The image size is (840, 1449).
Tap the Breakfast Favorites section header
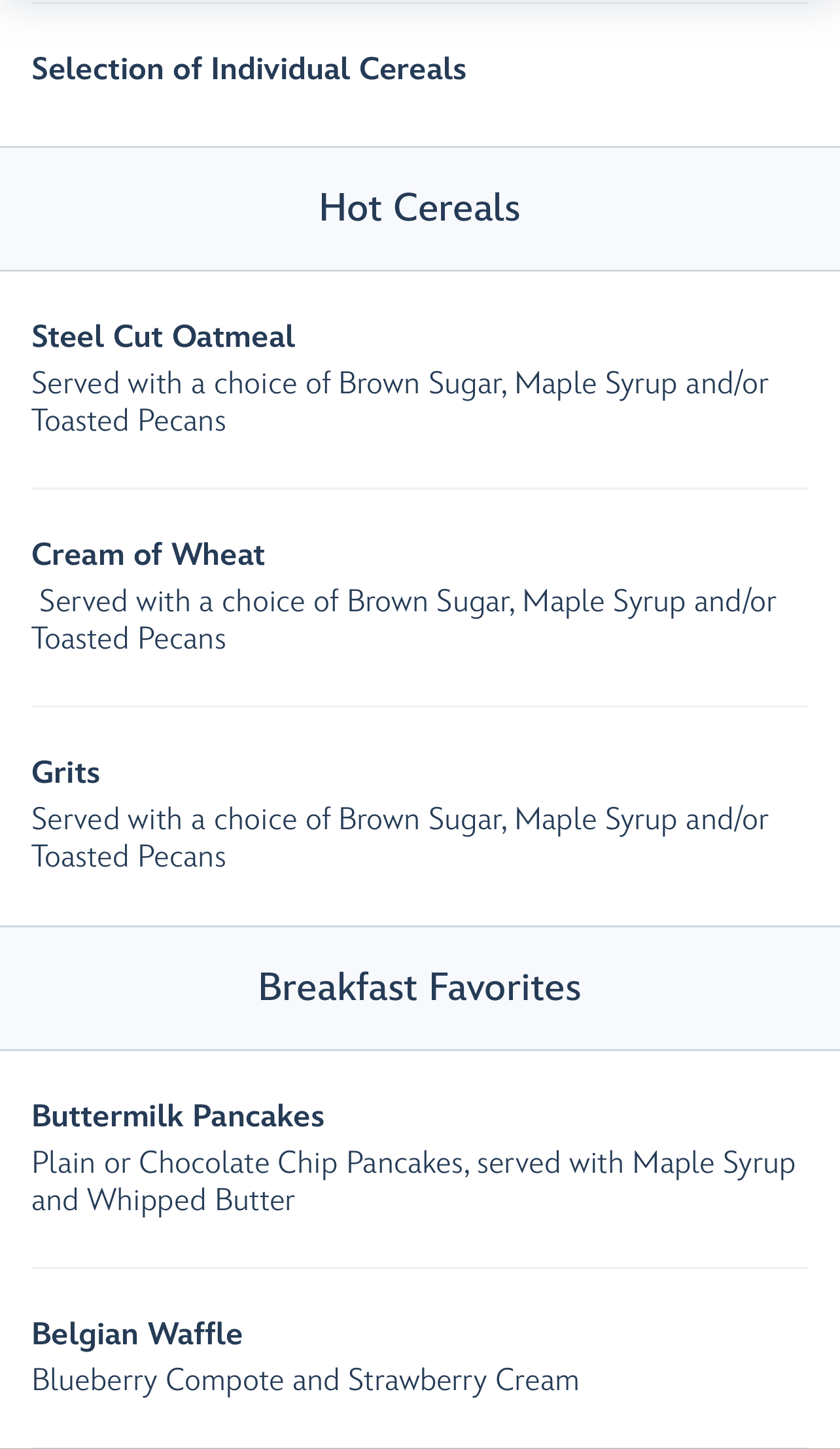click(420, 988)
